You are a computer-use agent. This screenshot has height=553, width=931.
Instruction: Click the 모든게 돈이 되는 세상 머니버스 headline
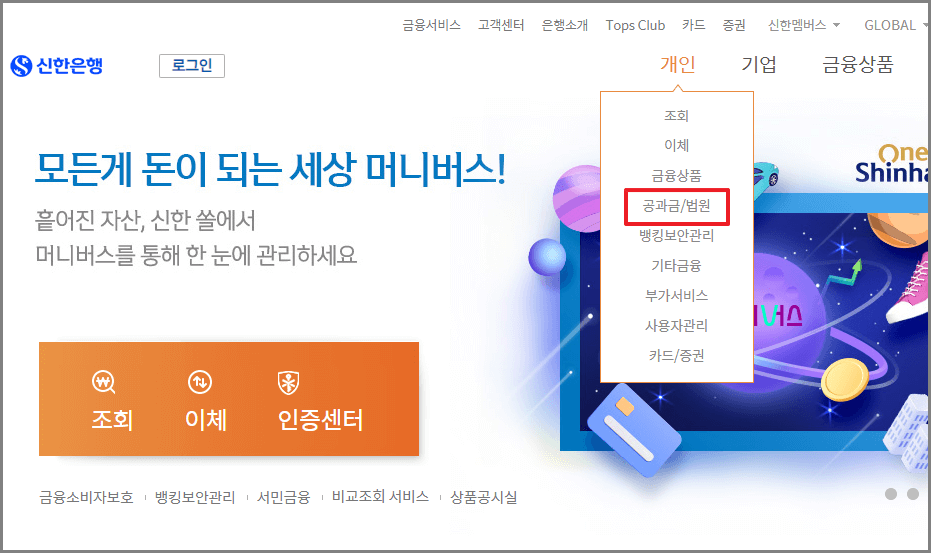click(x=270, y=168)
